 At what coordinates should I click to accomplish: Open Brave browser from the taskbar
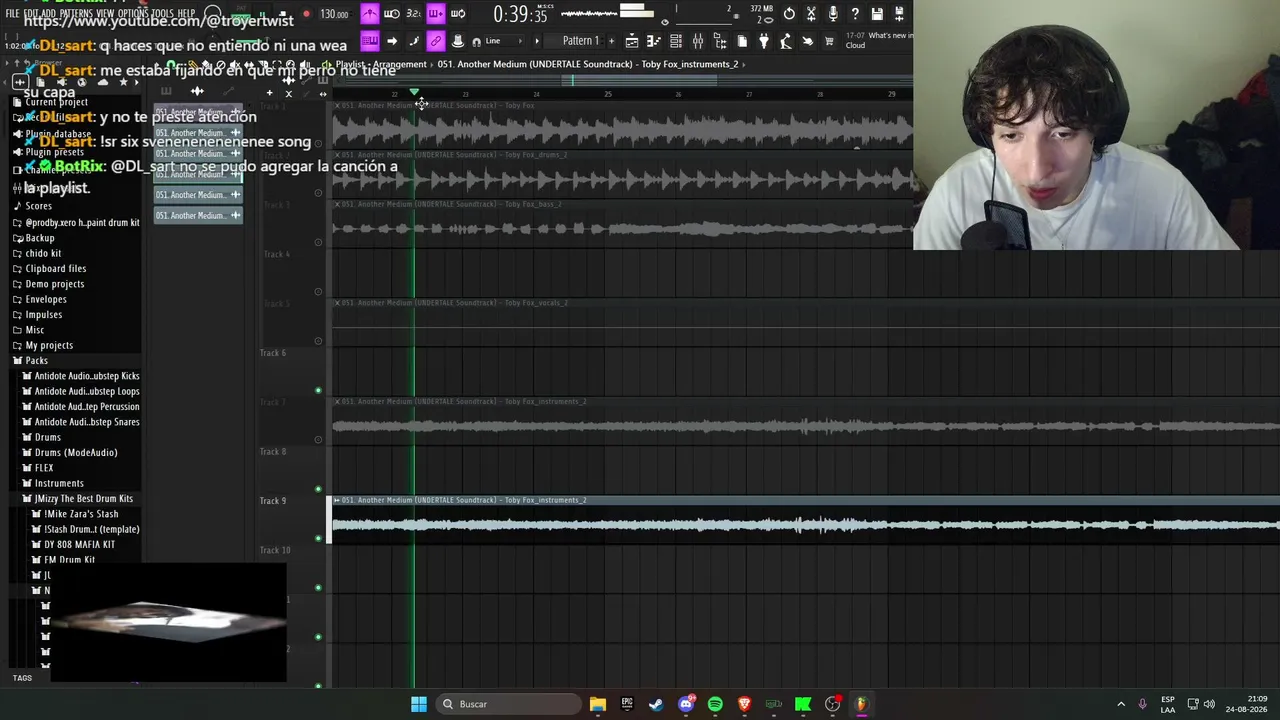[744, 704]
